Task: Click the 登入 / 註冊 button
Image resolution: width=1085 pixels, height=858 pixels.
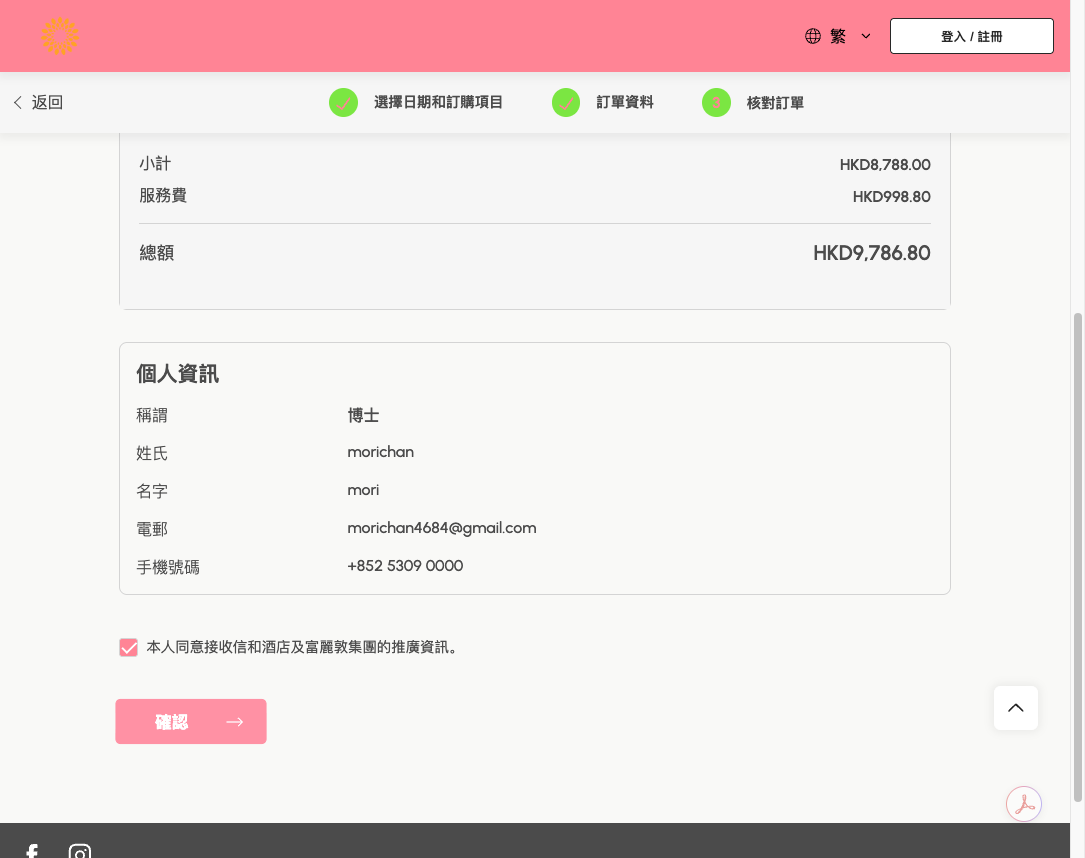Action: [x=972, y=36]
